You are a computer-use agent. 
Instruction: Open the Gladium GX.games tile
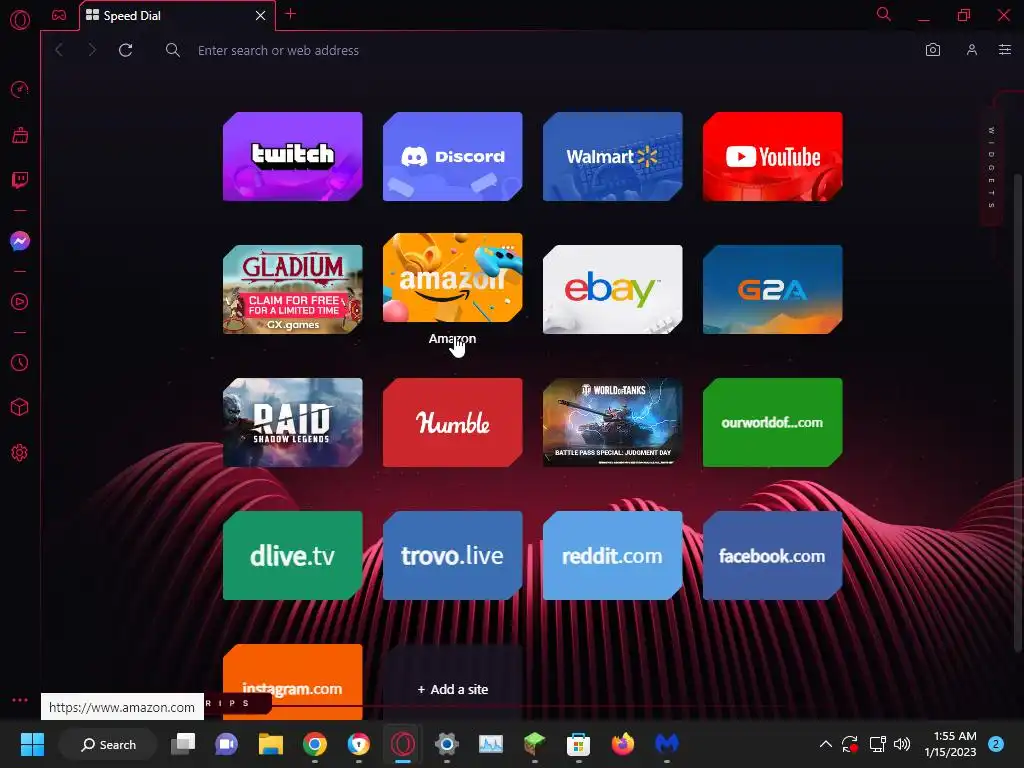293,289
